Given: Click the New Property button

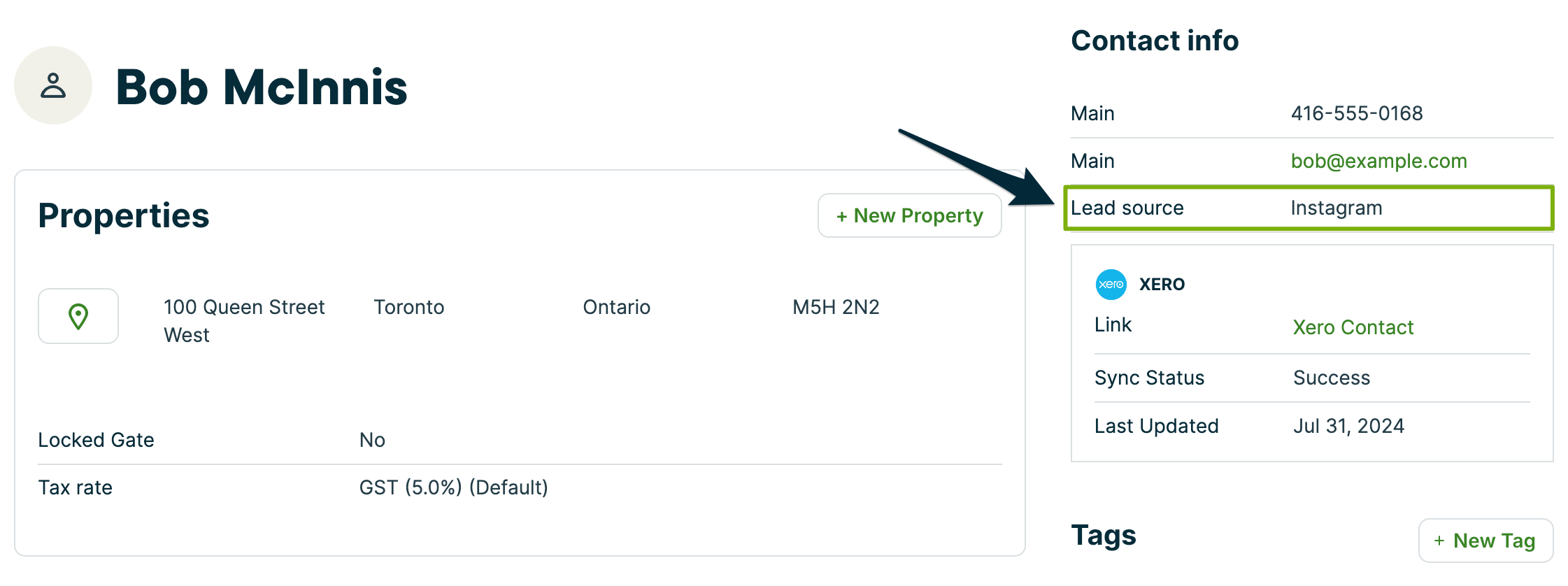Looking at the screenshot, I should coord(909,215).
